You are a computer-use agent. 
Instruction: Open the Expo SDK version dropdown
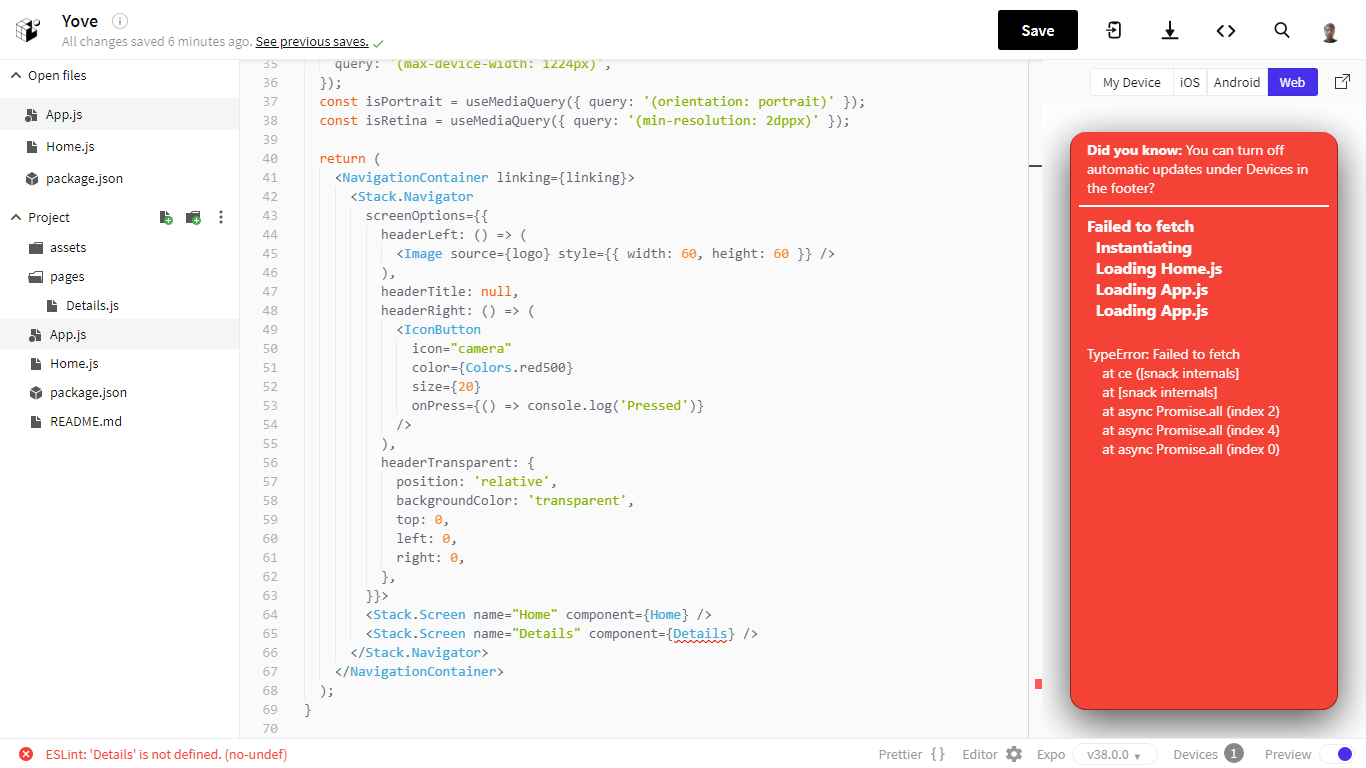[x=1114, y=754]
